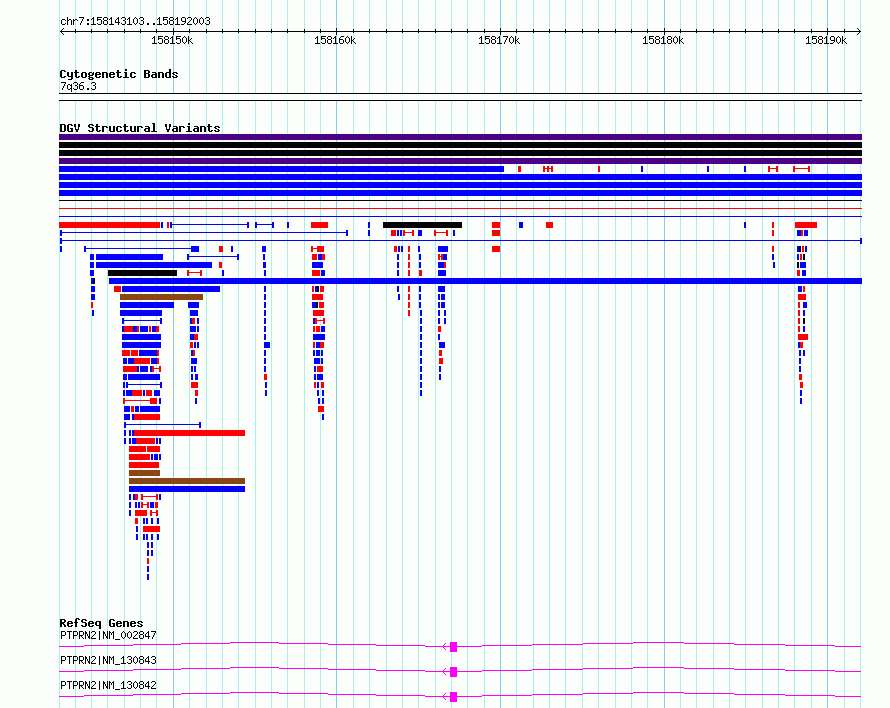Open the Cytogenetic Bands track title
This screenshot has width=890, height=708.
[x=119, y=74]
